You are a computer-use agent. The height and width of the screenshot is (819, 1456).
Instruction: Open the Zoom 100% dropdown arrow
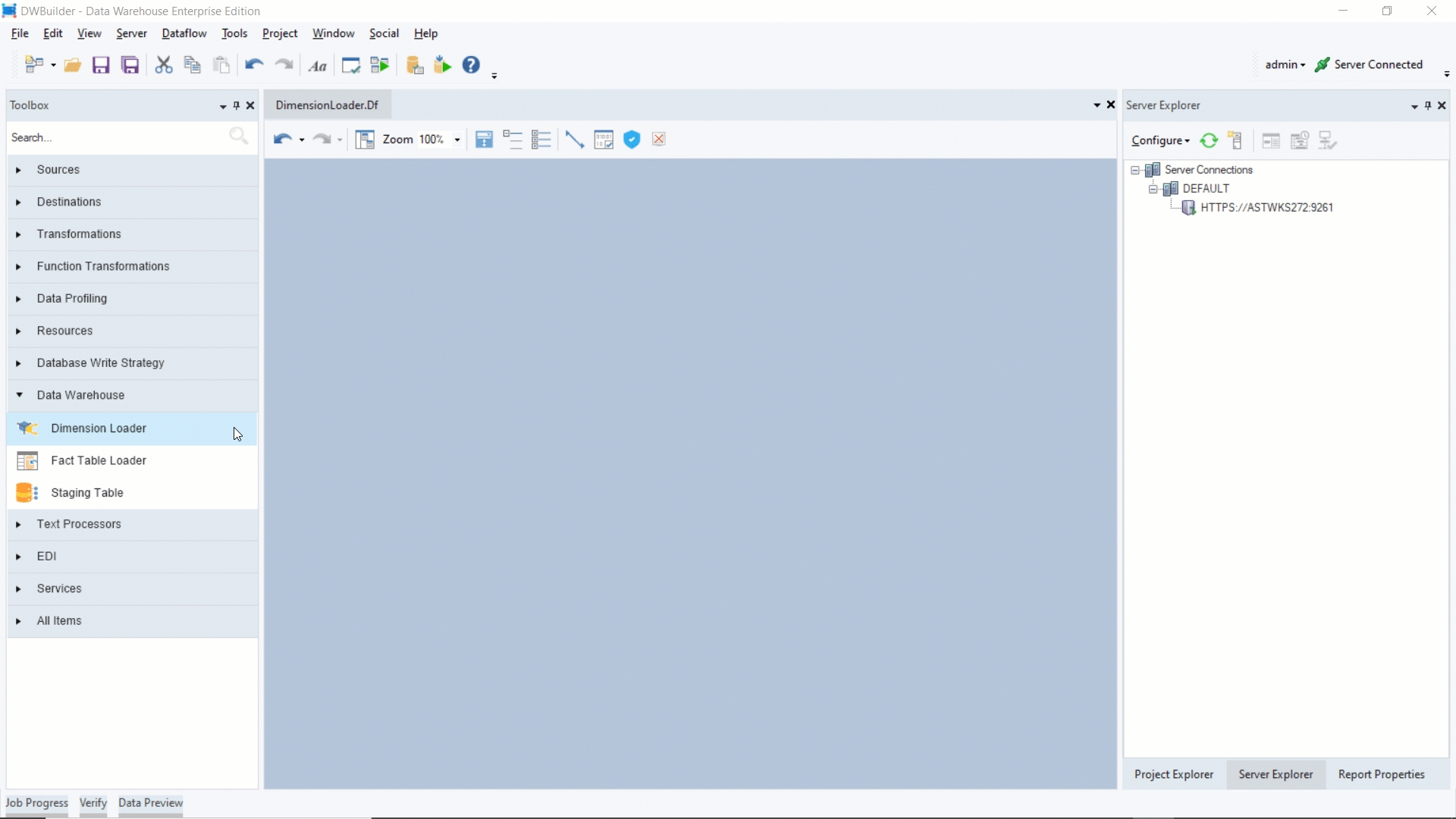(457, 140)
